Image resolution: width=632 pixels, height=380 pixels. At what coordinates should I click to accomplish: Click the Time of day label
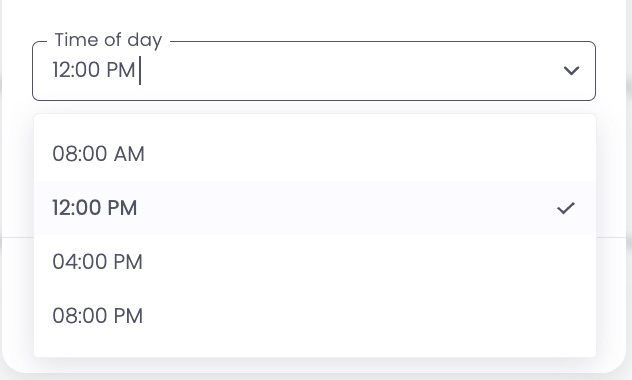tap(108, 40)
